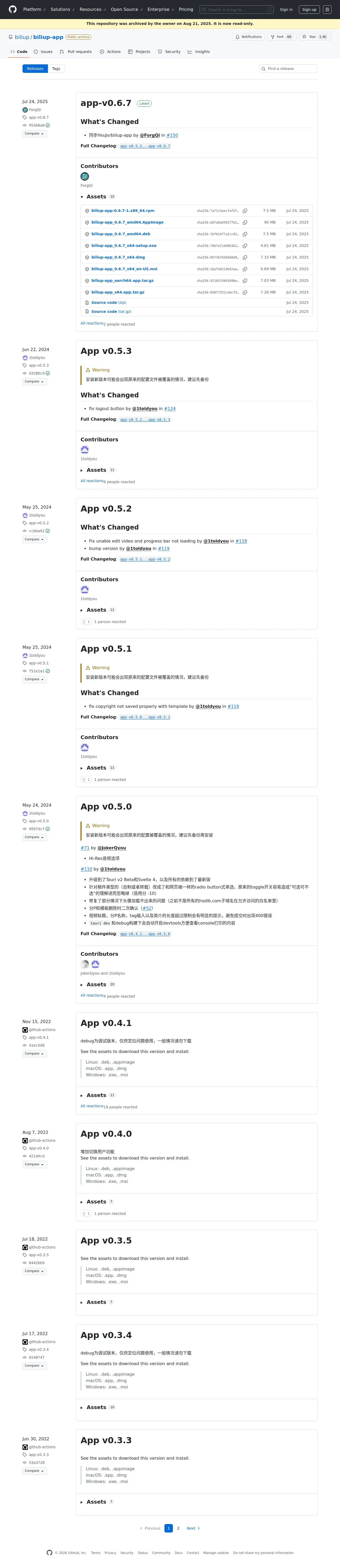Copy sha256 of biliup-app_aarch64.app.tar.gz

[245, 281]
